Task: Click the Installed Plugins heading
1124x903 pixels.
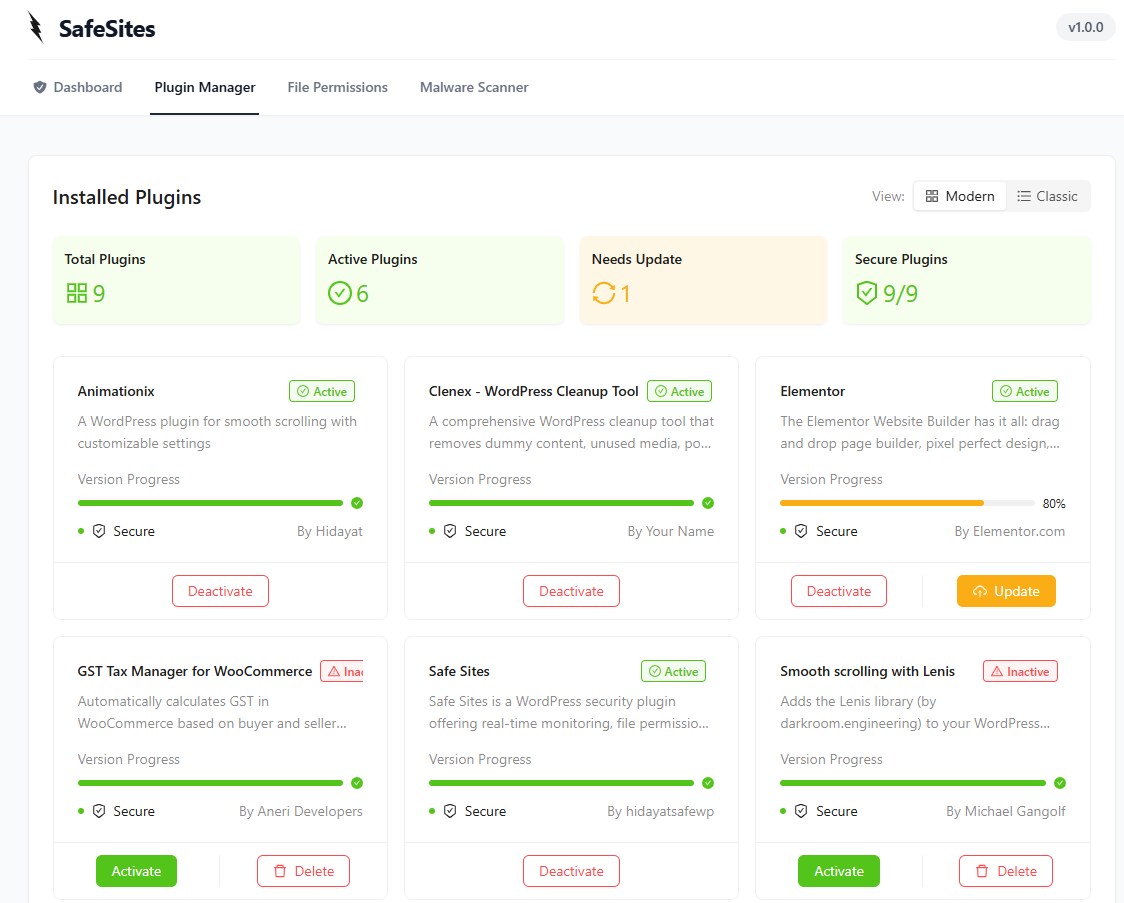Action: point(127,197)
